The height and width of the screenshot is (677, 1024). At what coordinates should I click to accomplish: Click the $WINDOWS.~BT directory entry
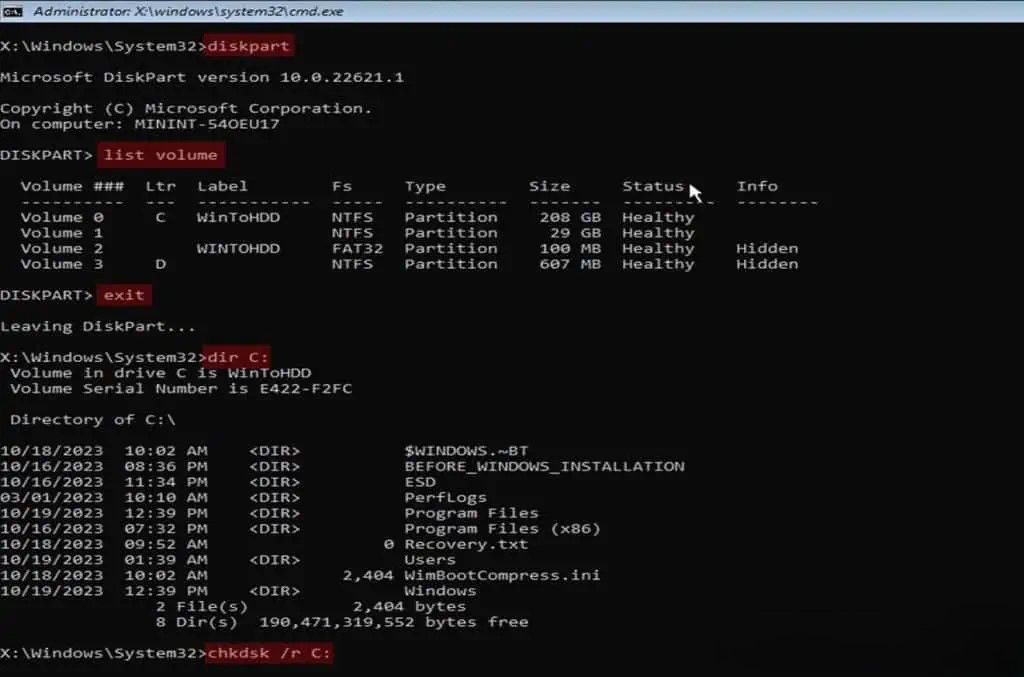(466, 450)
